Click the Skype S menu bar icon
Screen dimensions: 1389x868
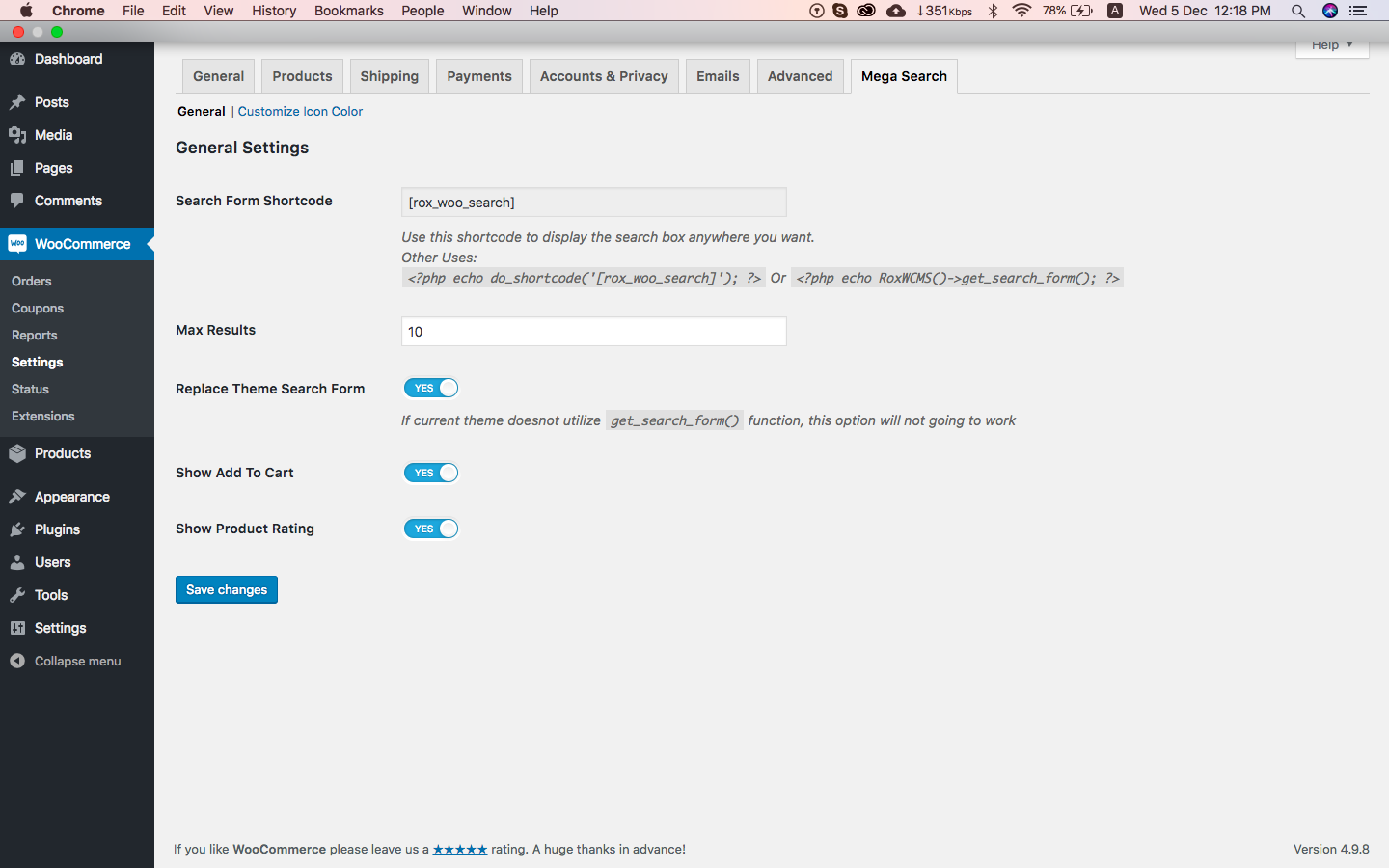point(840,11)
